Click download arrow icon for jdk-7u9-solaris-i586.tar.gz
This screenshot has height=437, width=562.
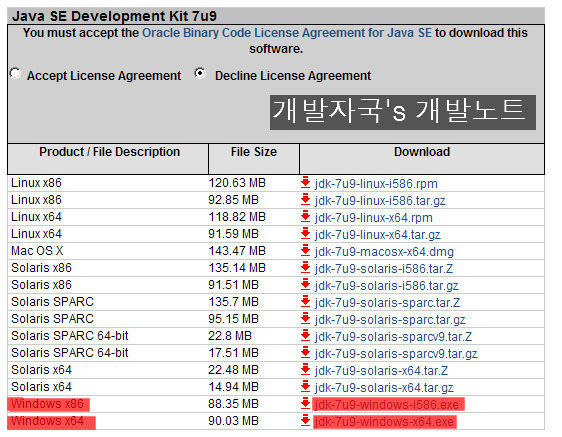tap(305, 285)
